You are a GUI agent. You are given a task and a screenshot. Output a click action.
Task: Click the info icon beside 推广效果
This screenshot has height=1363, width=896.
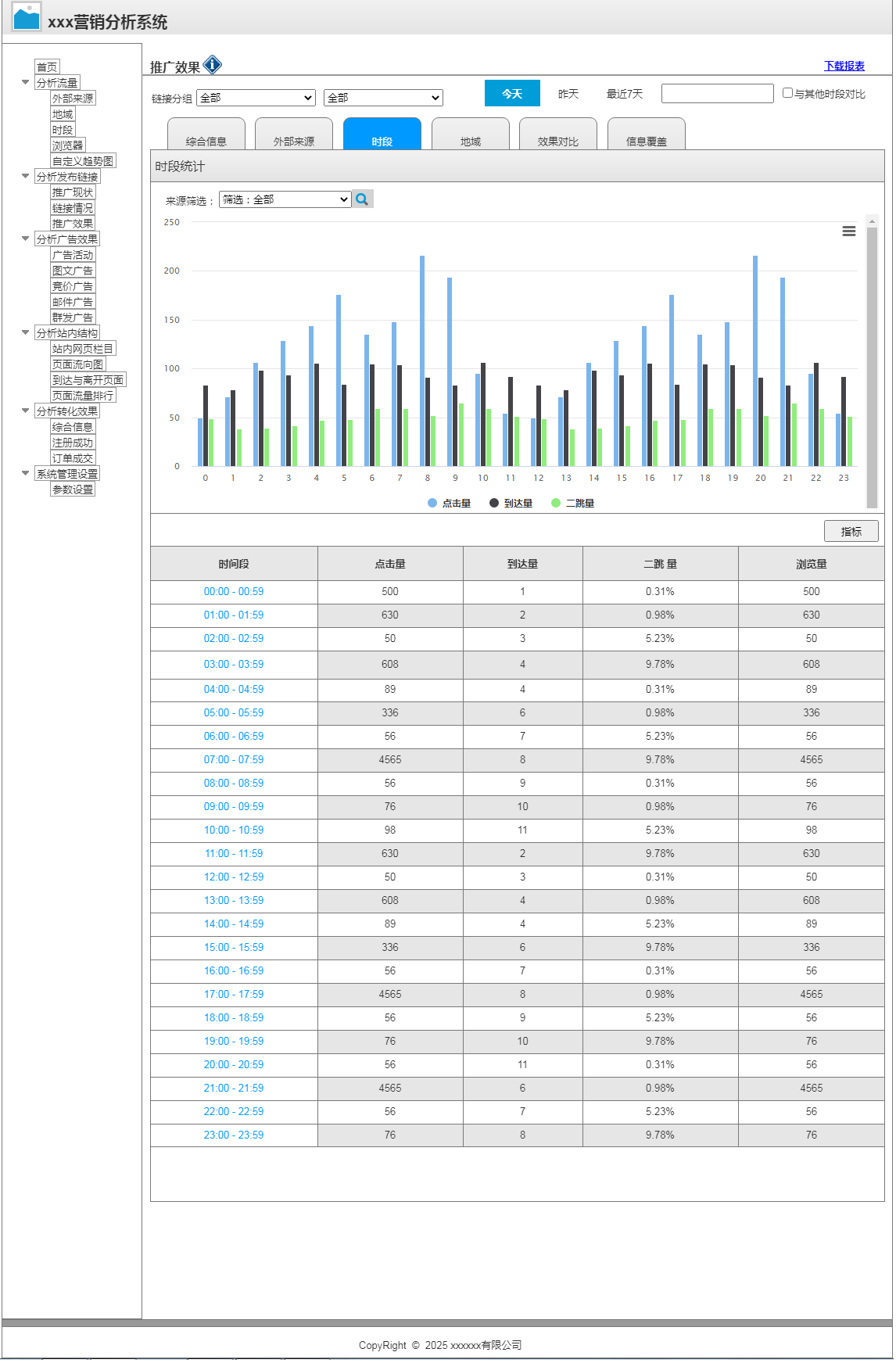212,64
